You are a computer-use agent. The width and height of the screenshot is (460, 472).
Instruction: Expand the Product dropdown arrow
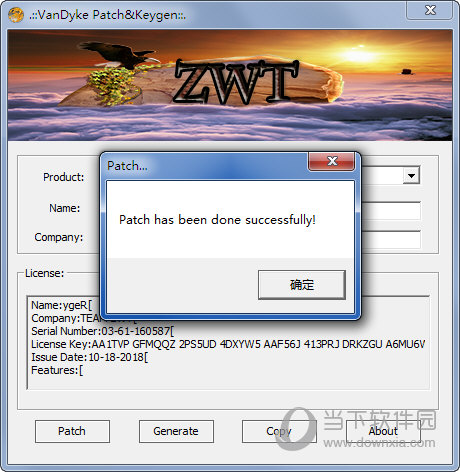(412, 176)
